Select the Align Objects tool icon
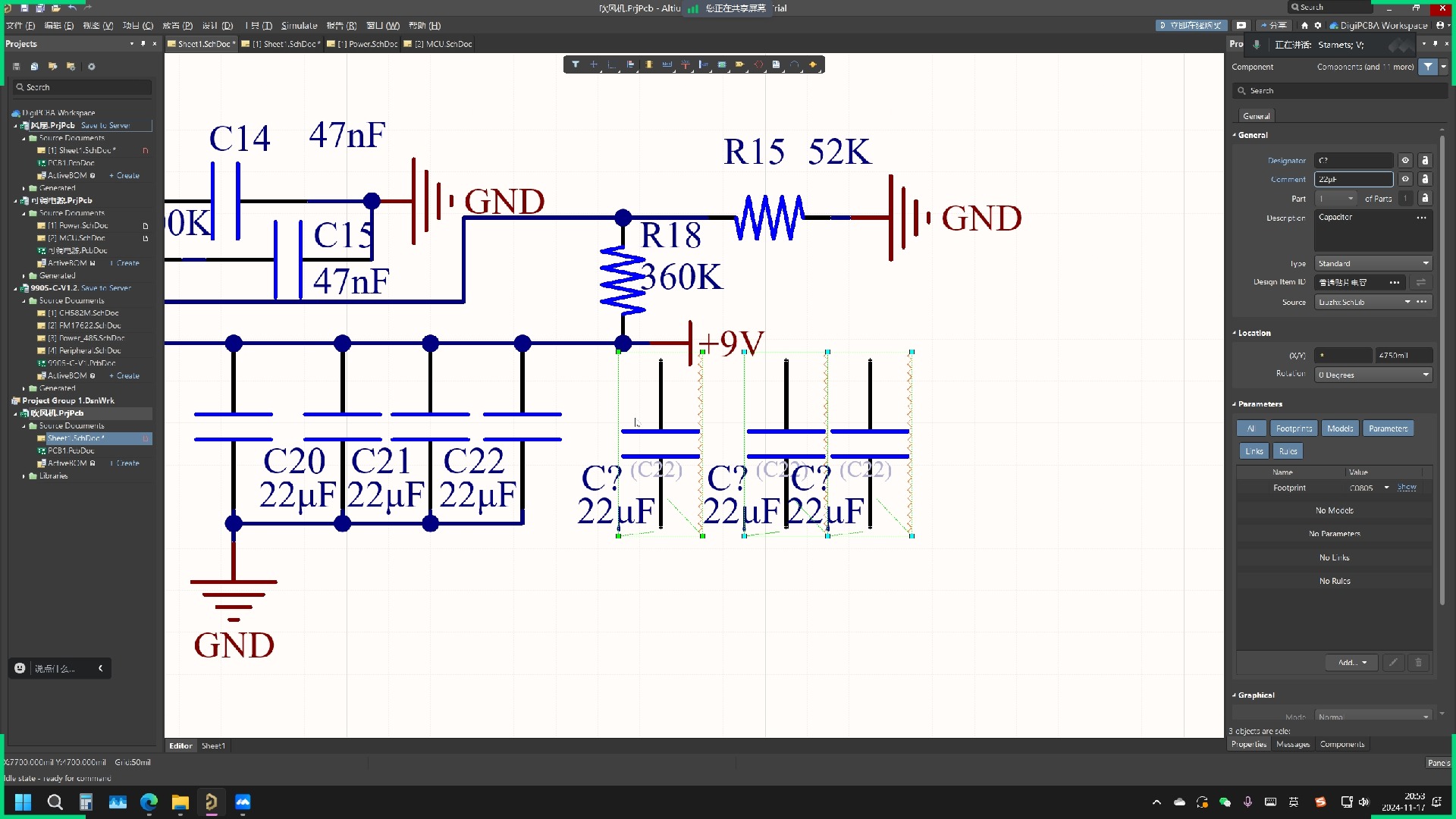 pyautogui.click(x=630, y=64)
